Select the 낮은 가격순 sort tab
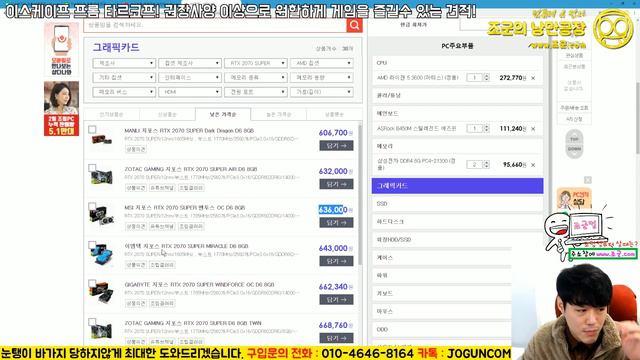This screenshot has height=360, width=640. [223, 115]
